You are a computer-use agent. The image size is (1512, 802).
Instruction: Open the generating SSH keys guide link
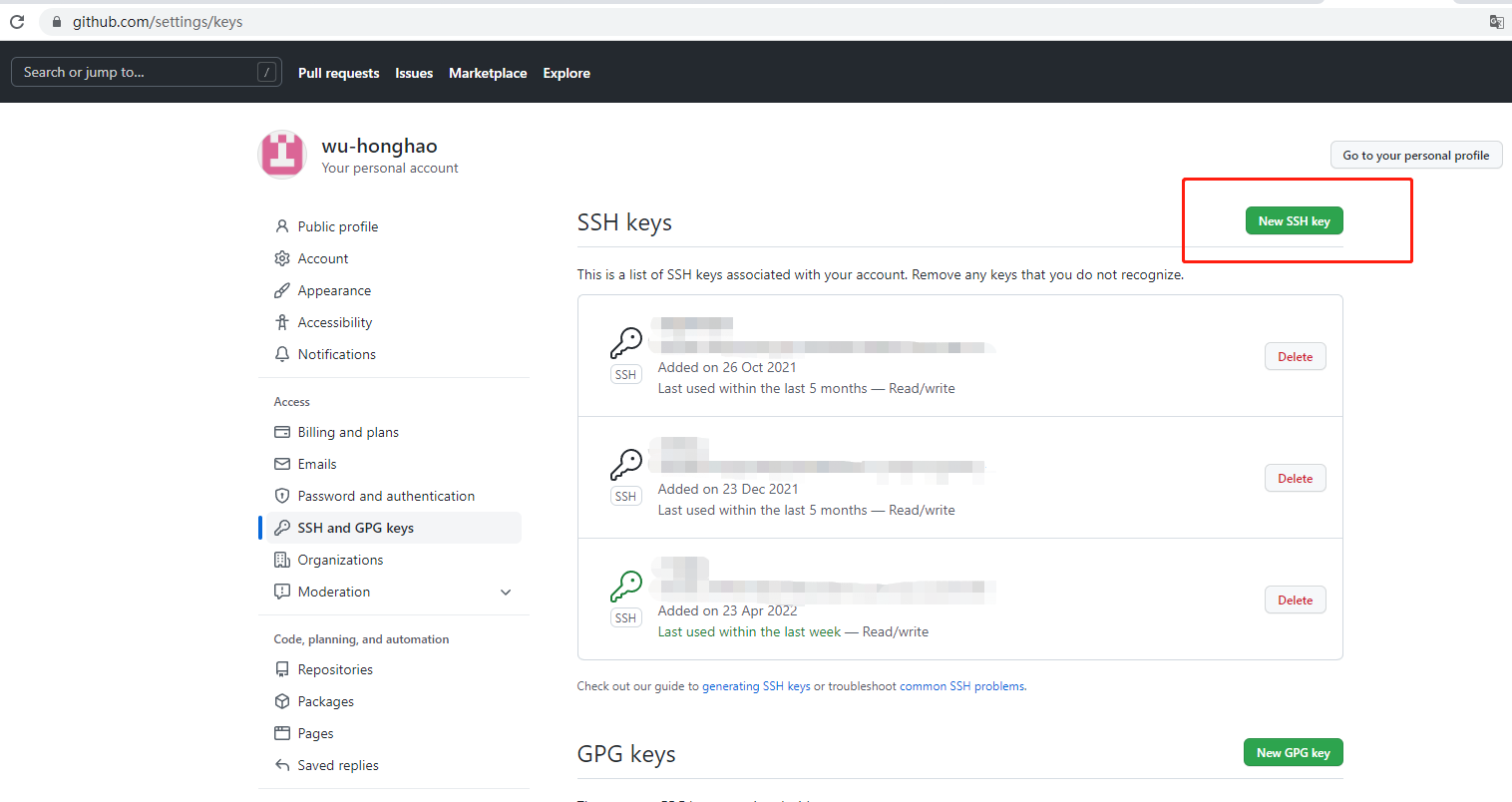(756, 686)
